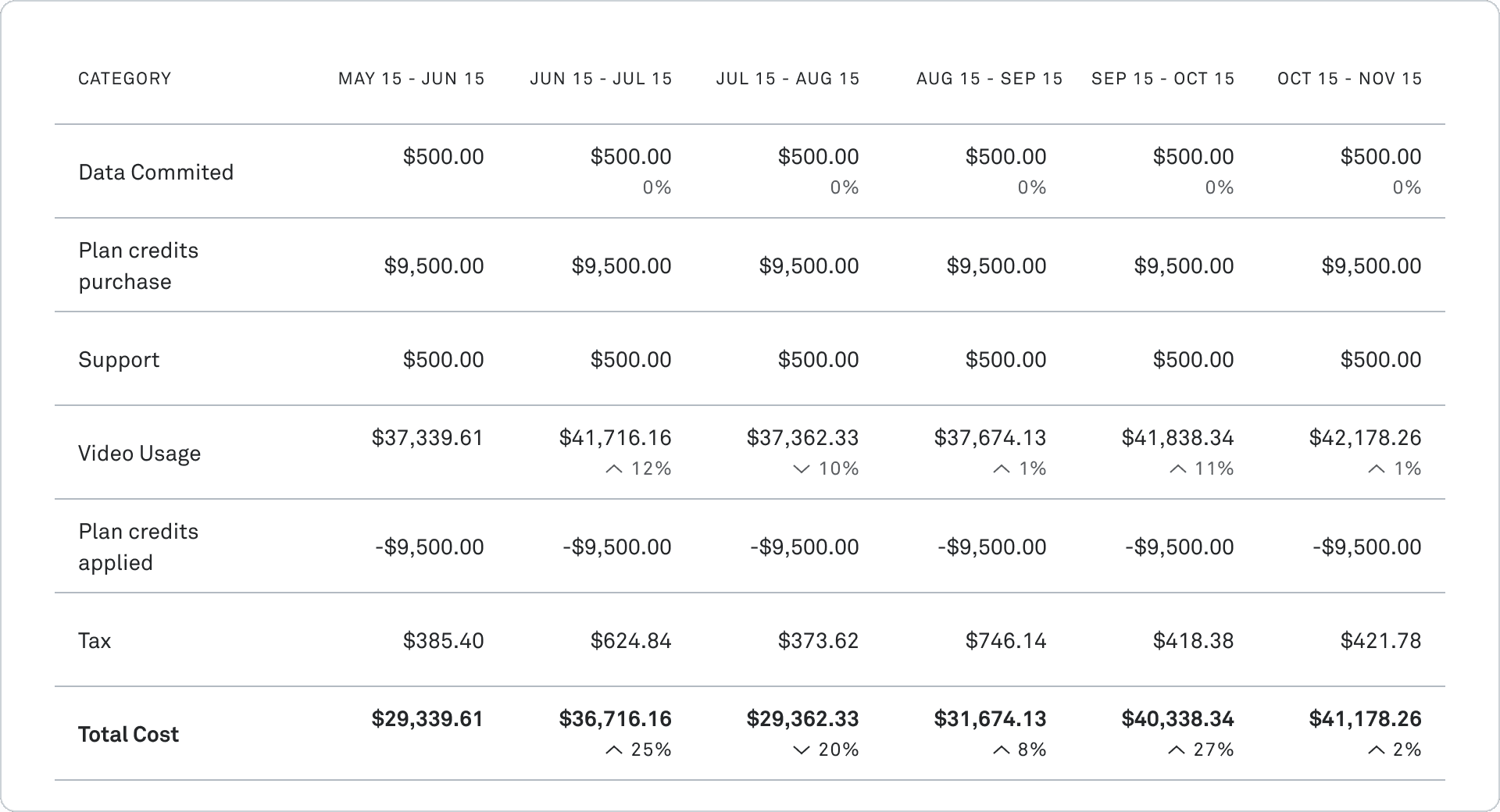Screen dimensions: 1500x812
Task: Click the up arrow beside Total Cost 2%
Action: point(1376,750)
